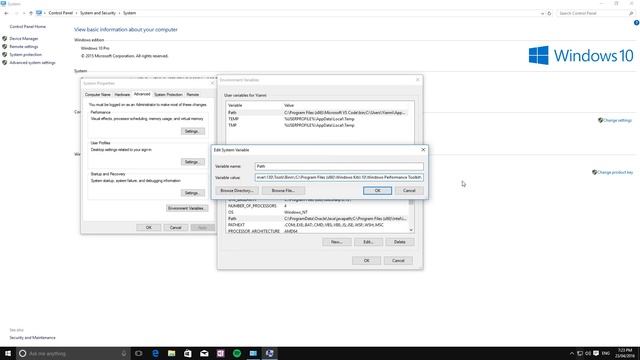Open the Store taskbar icon
Viewport: 640px width, 360px height.
tap(188, 353)
